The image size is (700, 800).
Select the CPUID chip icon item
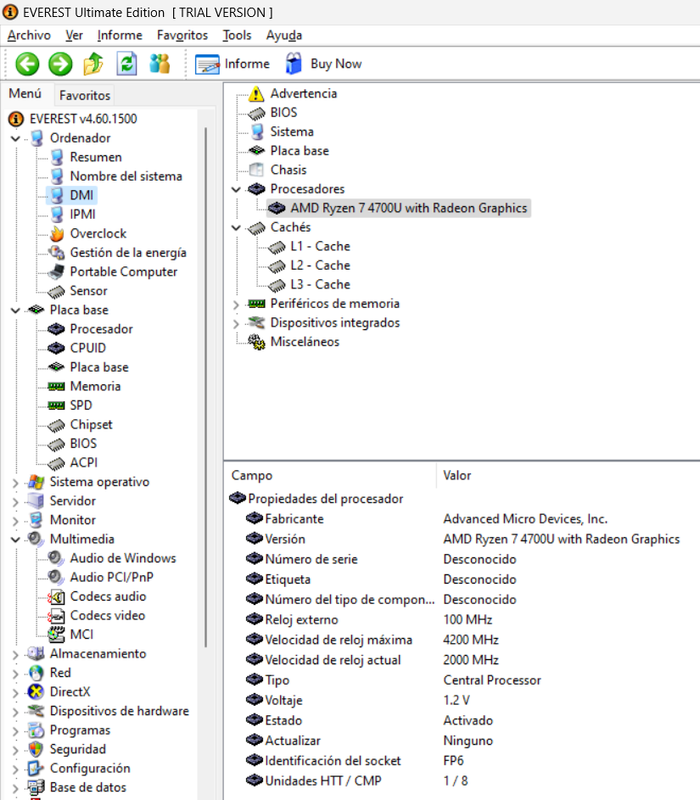(56, 348)
